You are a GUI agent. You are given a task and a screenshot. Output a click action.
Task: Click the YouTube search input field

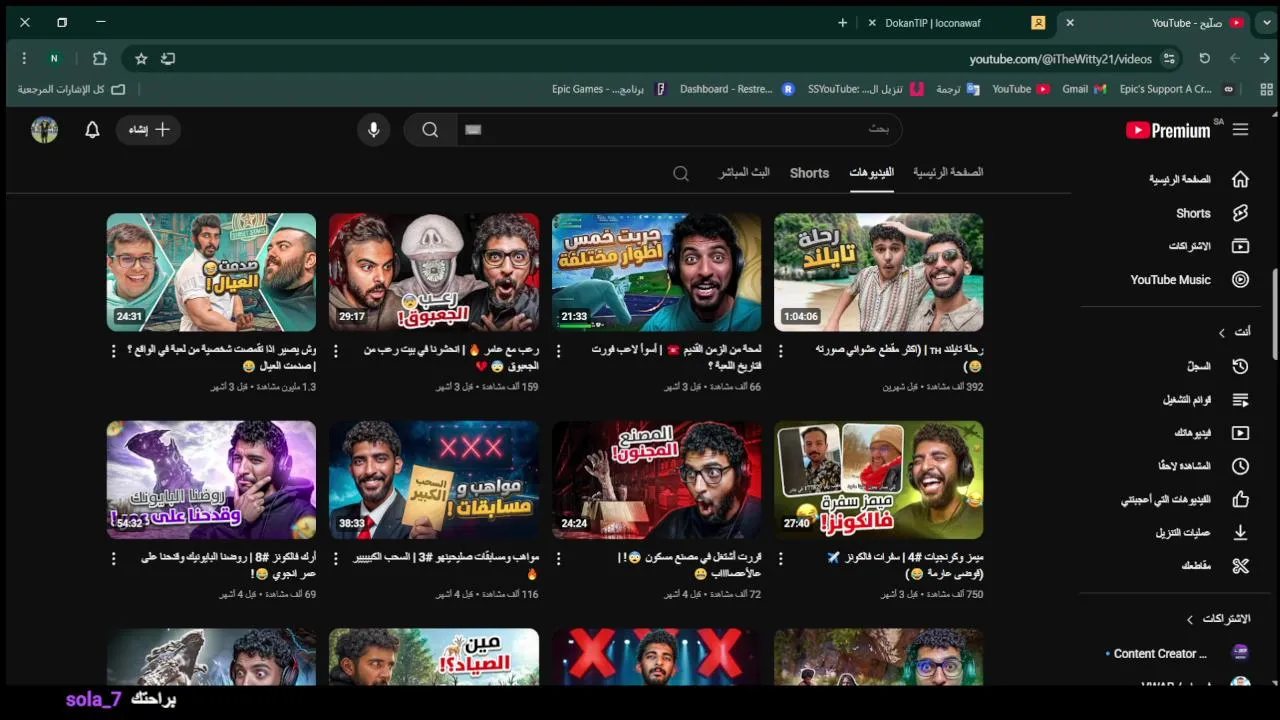click(680, 129)
